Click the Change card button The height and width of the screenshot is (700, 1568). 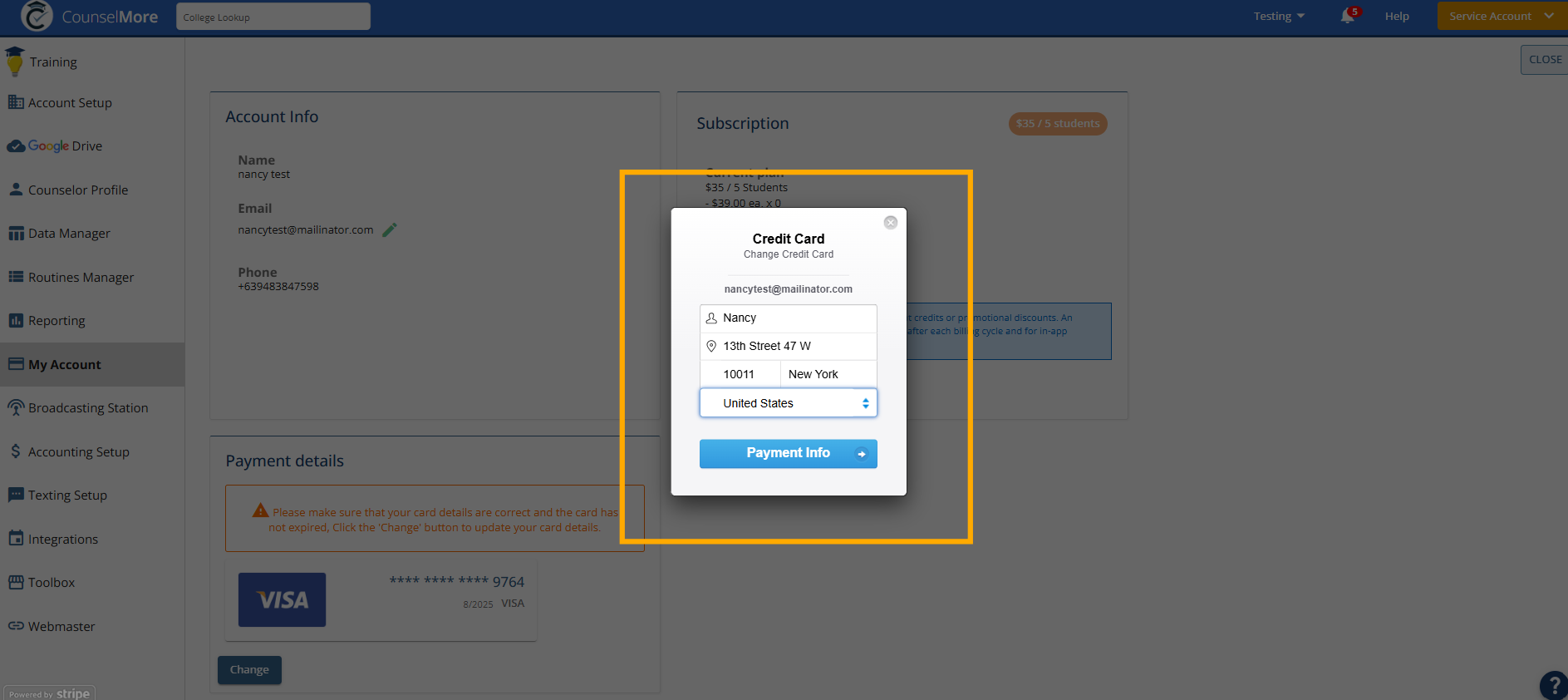pos(249,670)
